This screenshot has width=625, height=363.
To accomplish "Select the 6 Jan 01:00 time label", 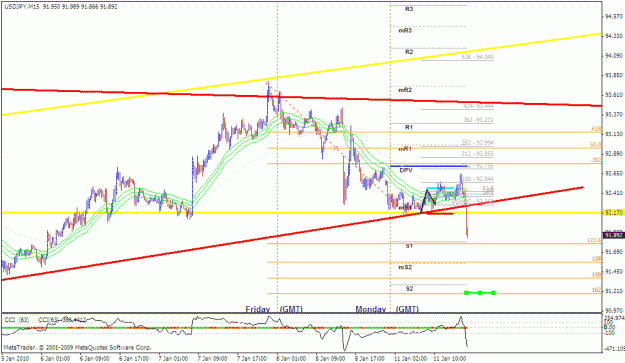I will coord(55,359).
